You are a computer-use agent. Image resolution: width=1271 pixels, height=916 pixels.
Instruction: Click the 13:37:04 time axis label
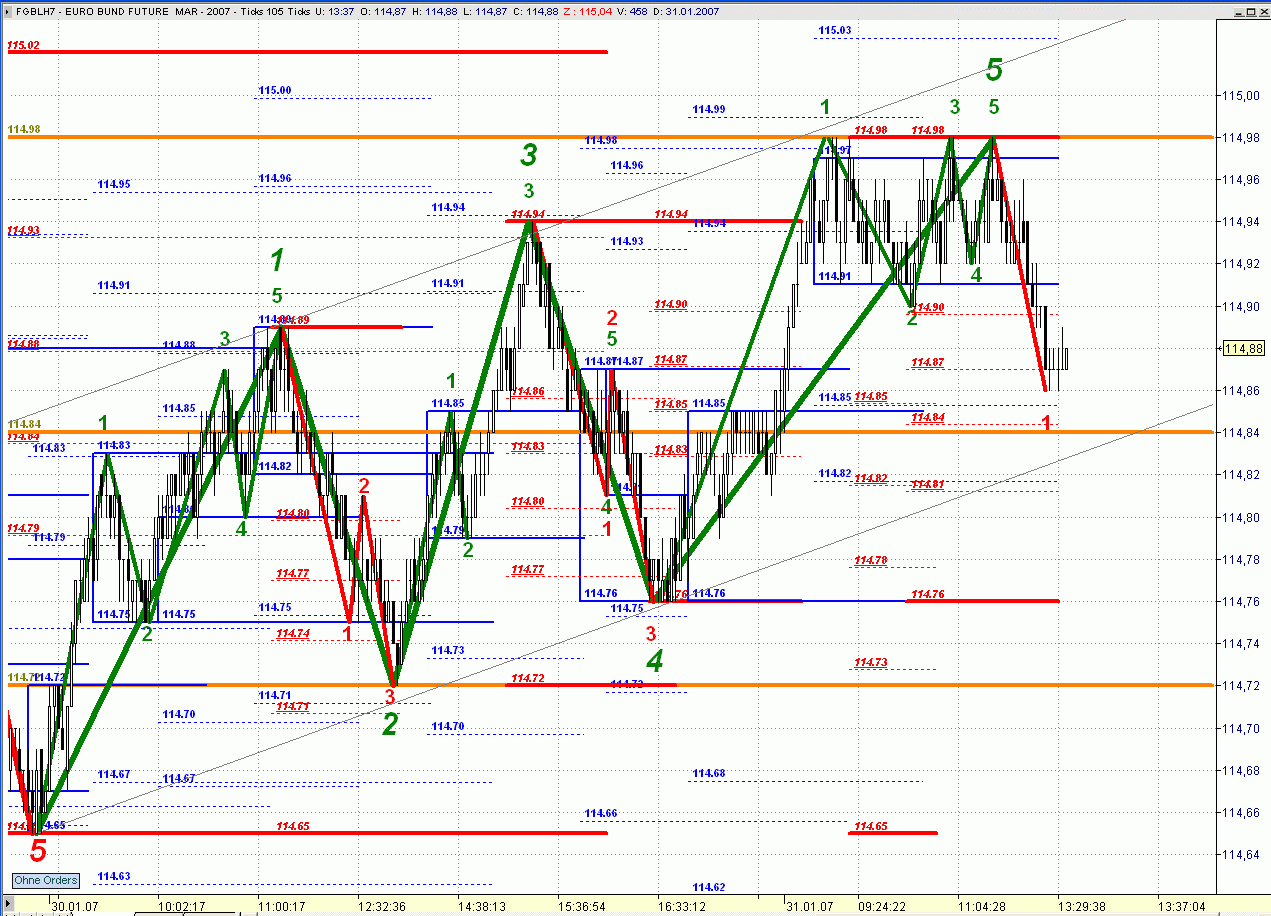1182,906
